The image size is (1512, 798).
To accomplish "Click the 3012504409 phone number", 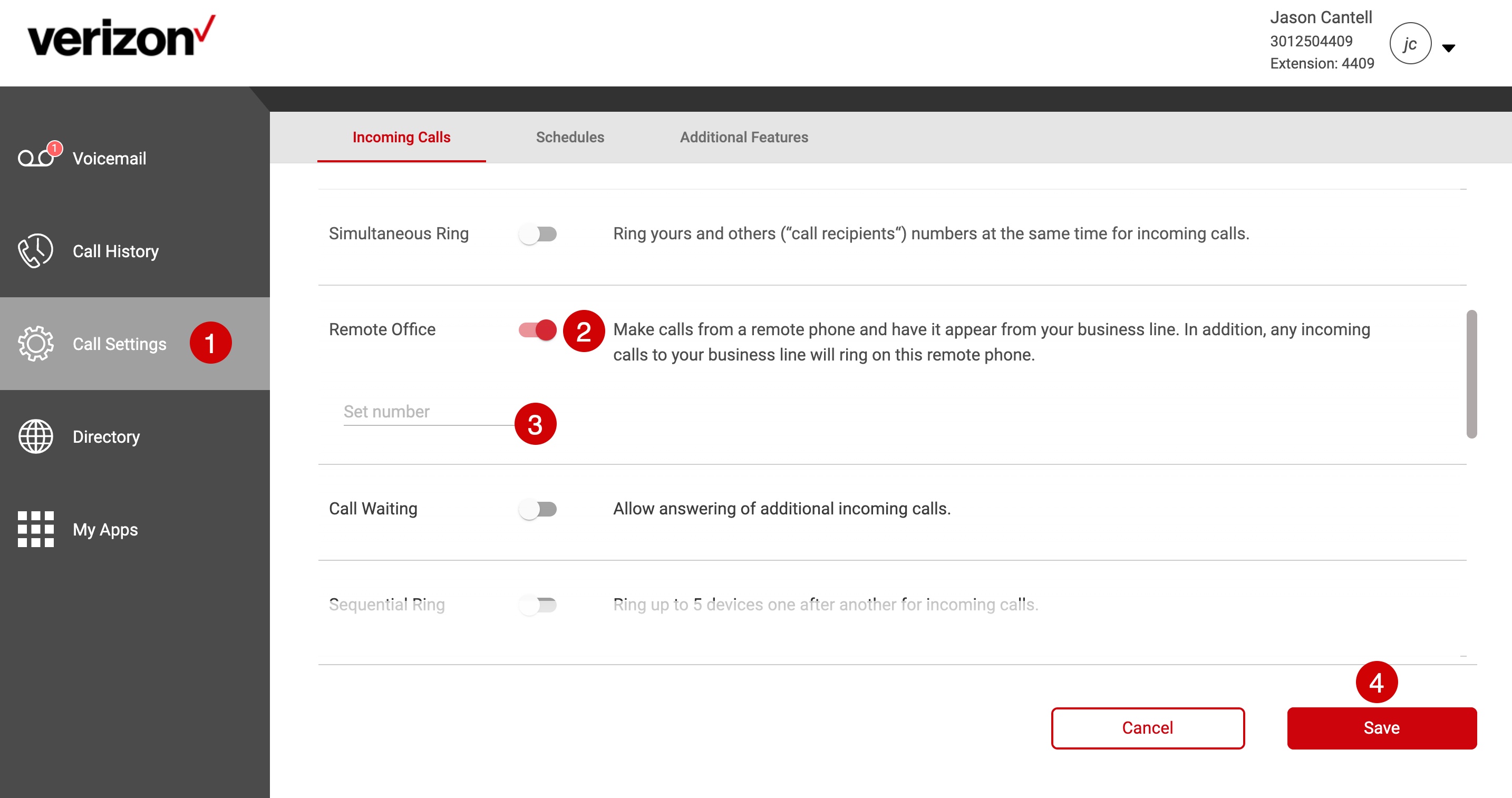I will tap(1311, 41).
